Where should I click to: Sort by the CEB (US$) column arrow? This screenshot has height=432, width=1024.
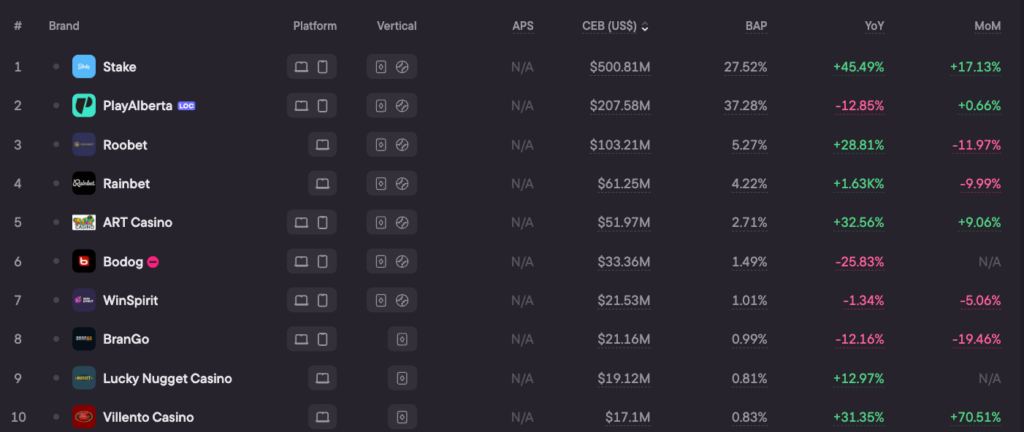pyautogui.click(x=645, y=27)
